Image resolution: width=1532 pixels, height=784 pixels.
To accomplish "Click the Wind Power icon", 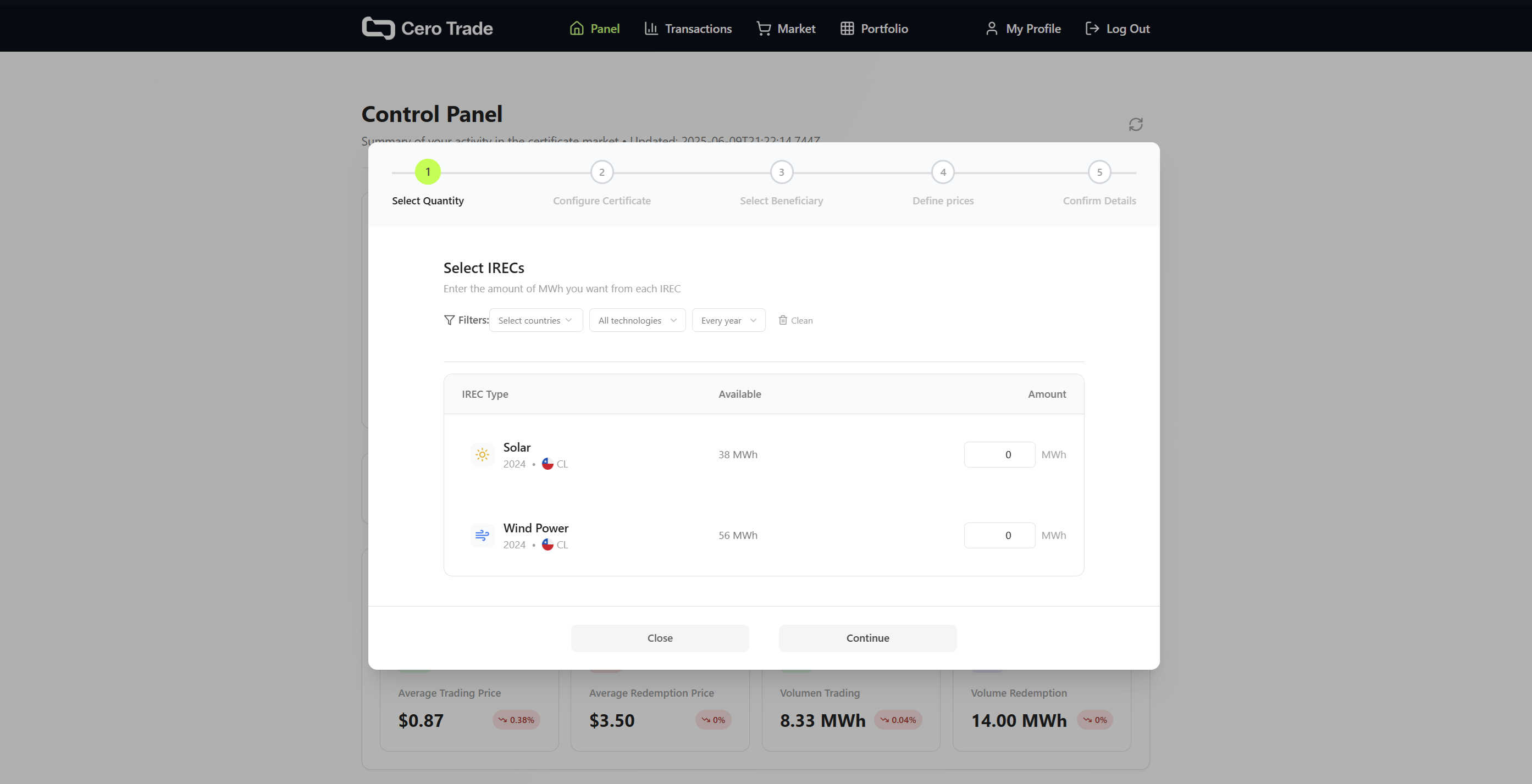I will coord(482,536).
